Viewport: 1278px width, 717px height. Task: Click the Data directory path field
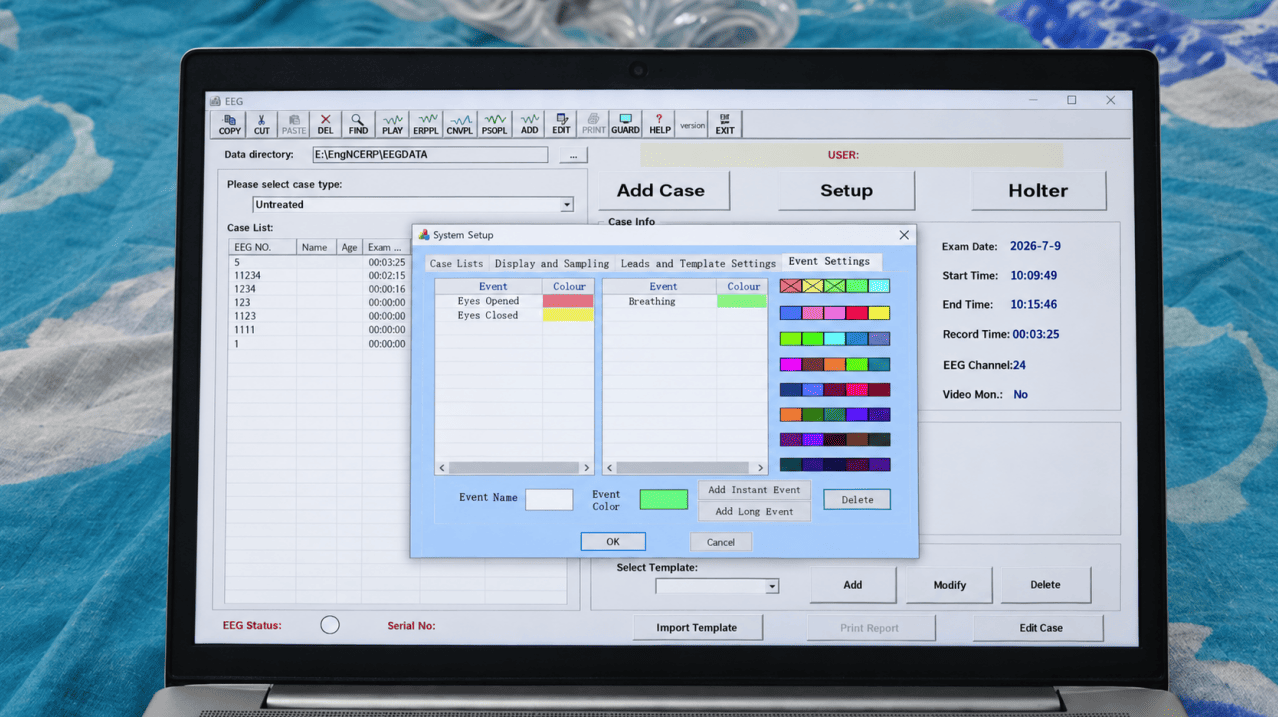click(430, 155)
